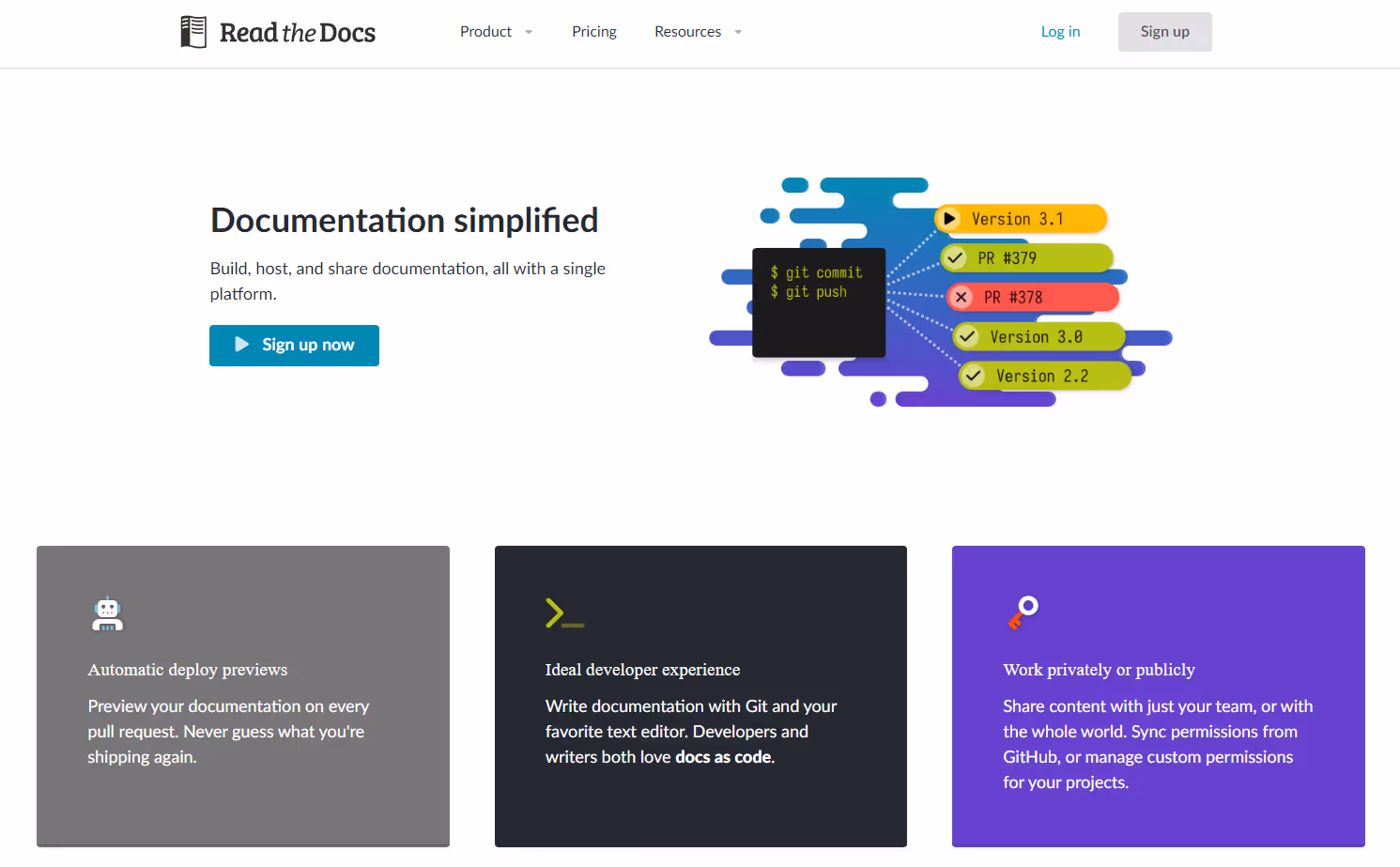The image size is (1400, 867).
Task: Click the Version 2.2 label
Action: [1044, 376]
